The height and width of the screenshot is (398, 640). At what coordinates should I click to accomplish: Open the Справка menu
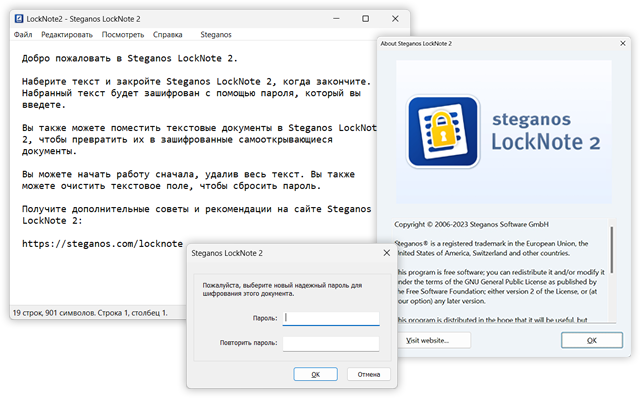pyautogui.click(x=167, y=35)
